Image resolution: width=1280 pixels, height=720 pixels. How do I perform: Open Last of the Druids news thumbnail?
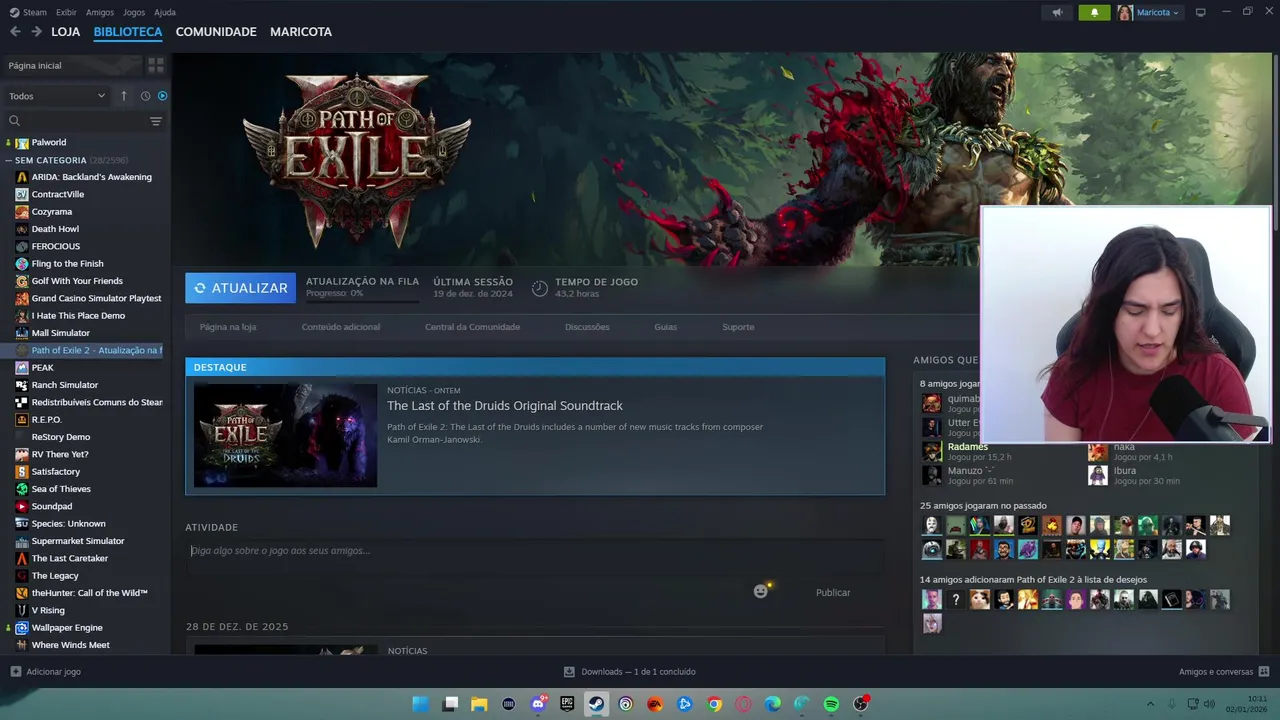coord(285,435)
